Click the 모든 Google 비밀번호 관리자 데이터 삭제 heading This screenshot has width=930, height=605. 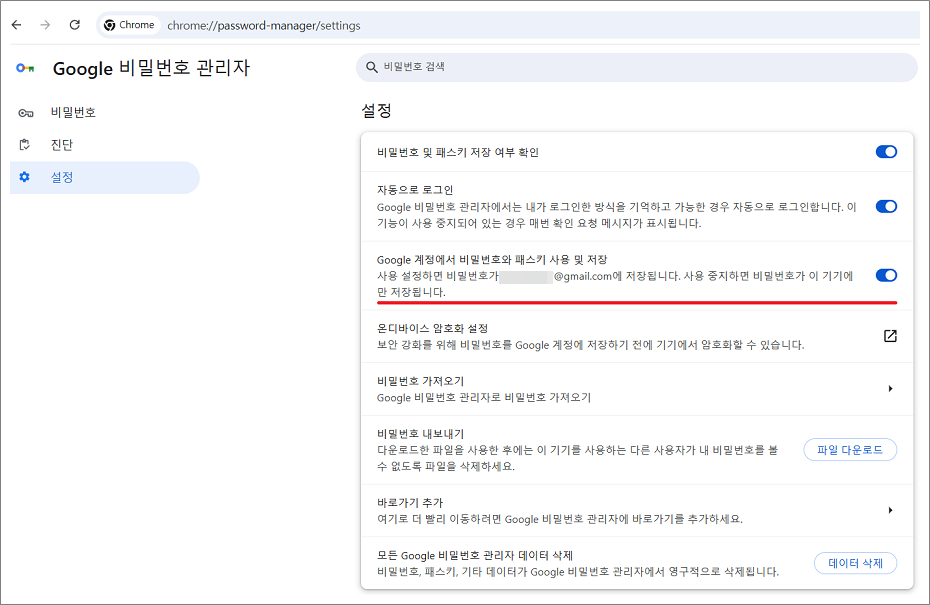475,555
